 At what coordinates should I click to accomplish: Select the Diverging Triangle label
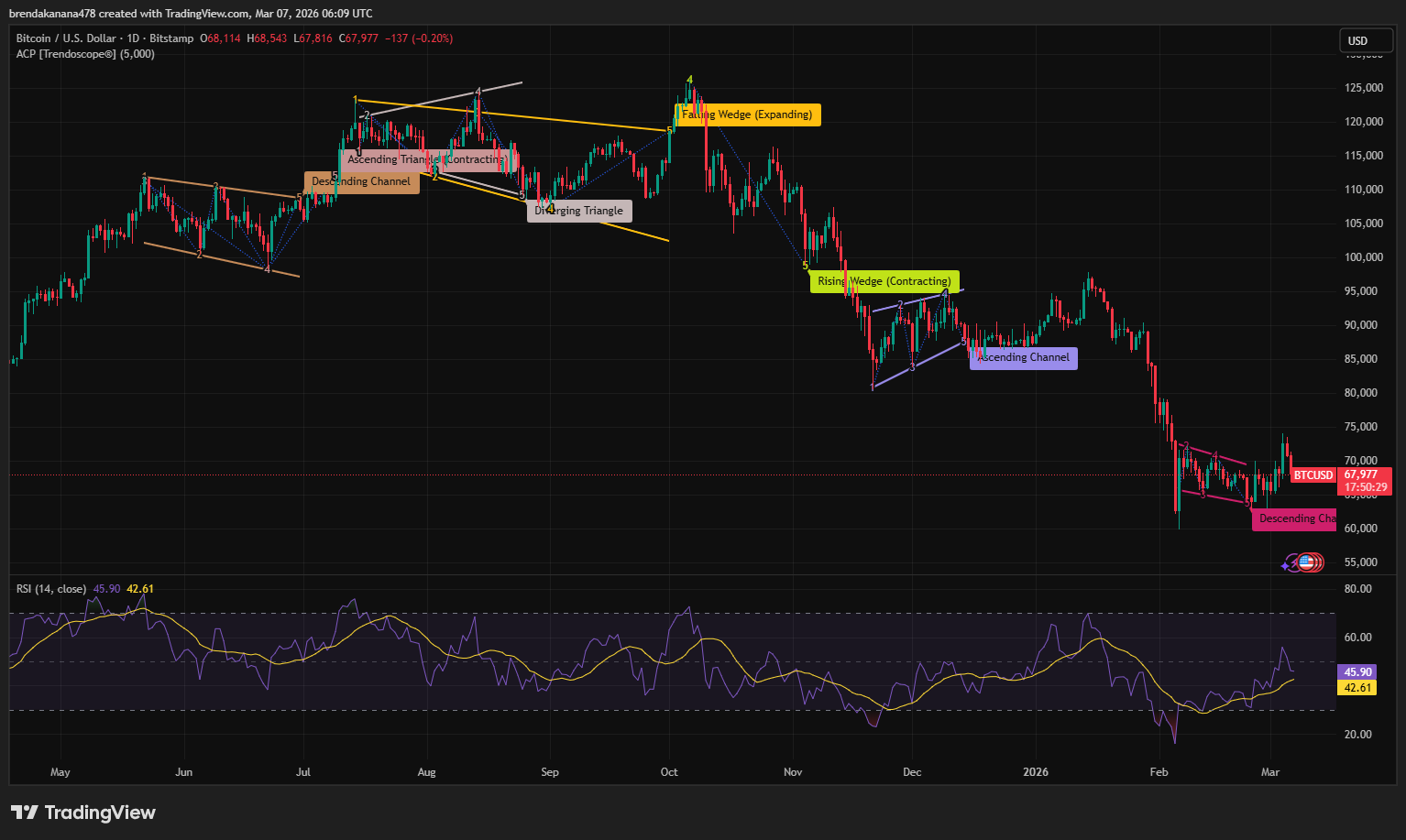tap(579, 211)
